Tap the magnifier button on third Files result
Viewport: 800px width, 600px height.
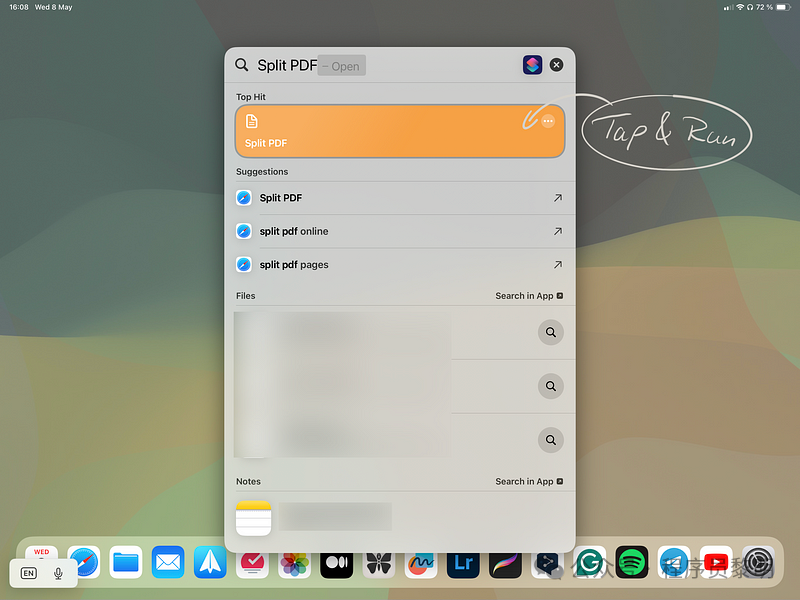[551, 440]
